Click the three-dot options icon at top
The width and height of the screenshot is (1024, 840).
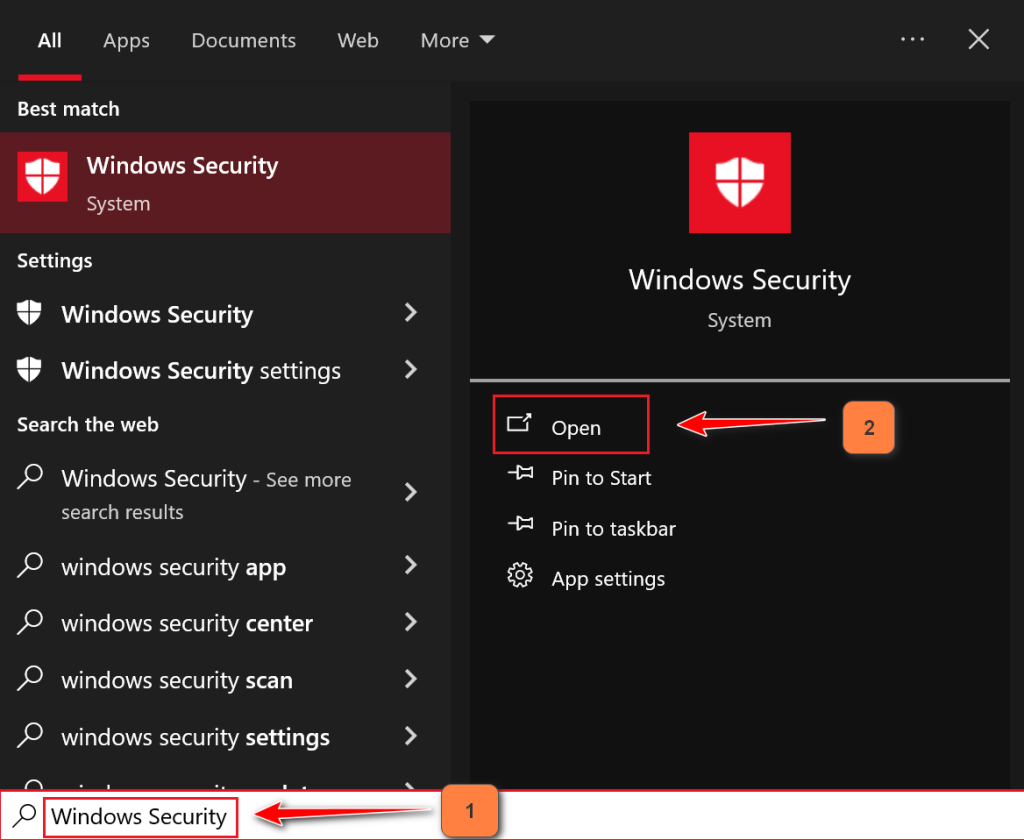point(912,40)
